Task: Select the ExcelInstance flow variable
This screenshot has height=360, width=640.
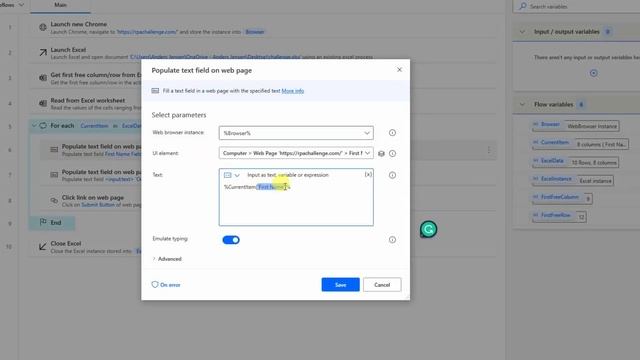Action: coord(573,180)
